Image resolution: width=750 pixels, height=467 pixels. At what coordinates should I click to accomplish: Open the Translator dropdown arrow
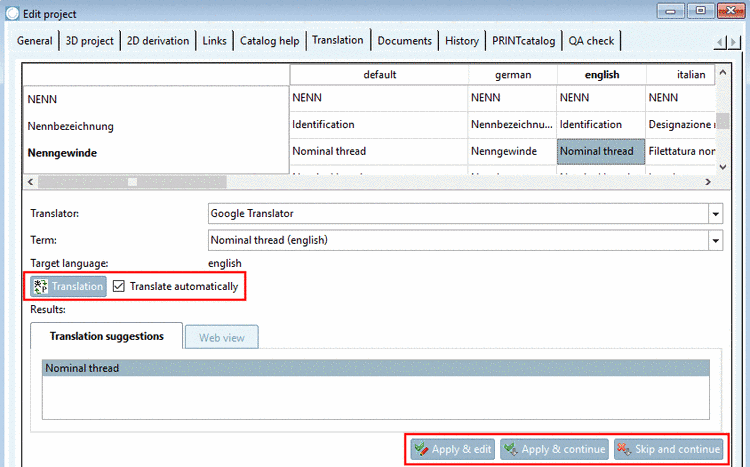[x=716, y=214]
